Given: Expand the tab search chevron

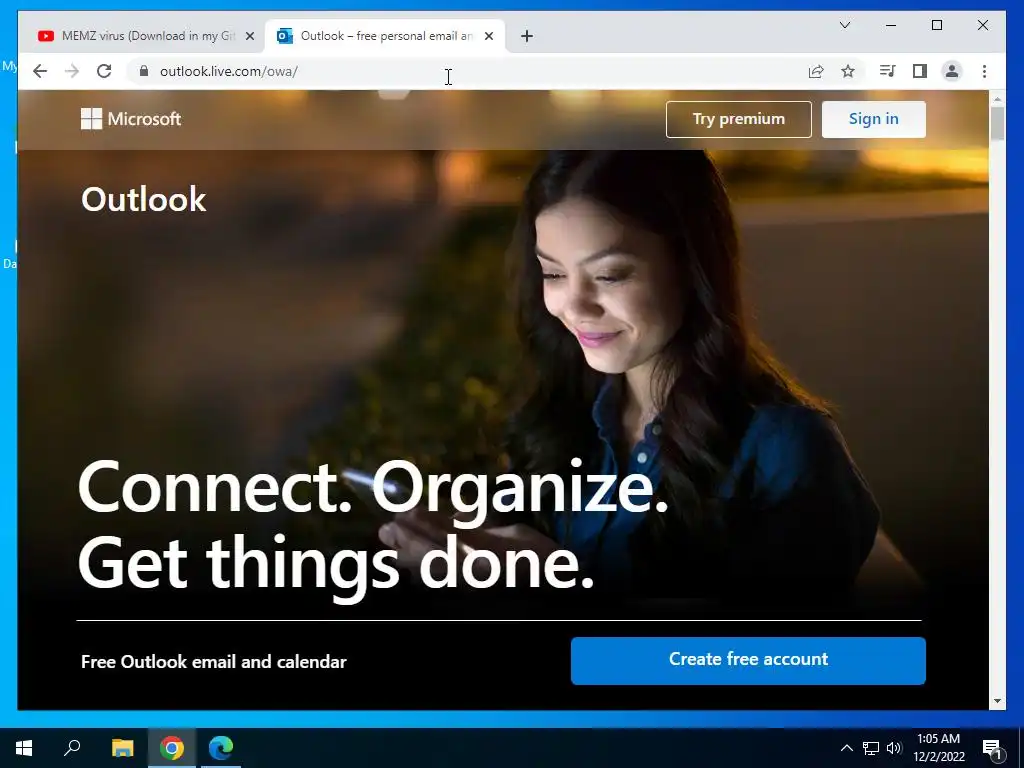Looking at the screenshot, I should [x=844, y=25].
